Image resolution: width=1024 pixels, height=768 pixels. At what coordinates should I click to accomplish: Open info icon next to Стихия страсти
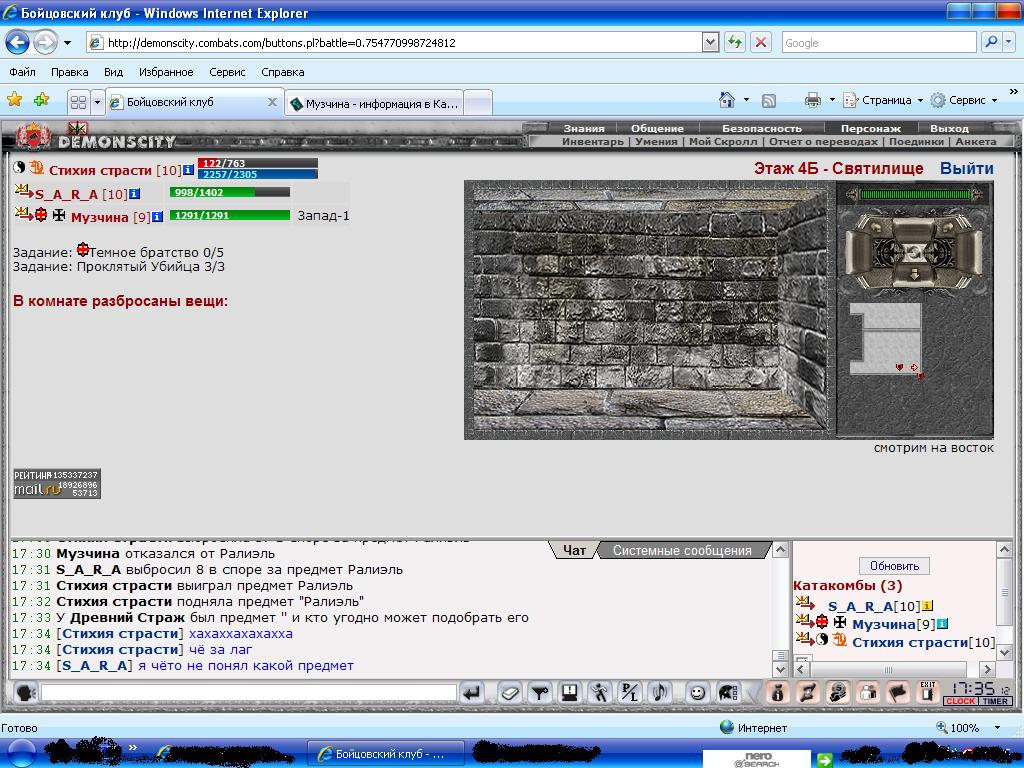click(188, 170)
